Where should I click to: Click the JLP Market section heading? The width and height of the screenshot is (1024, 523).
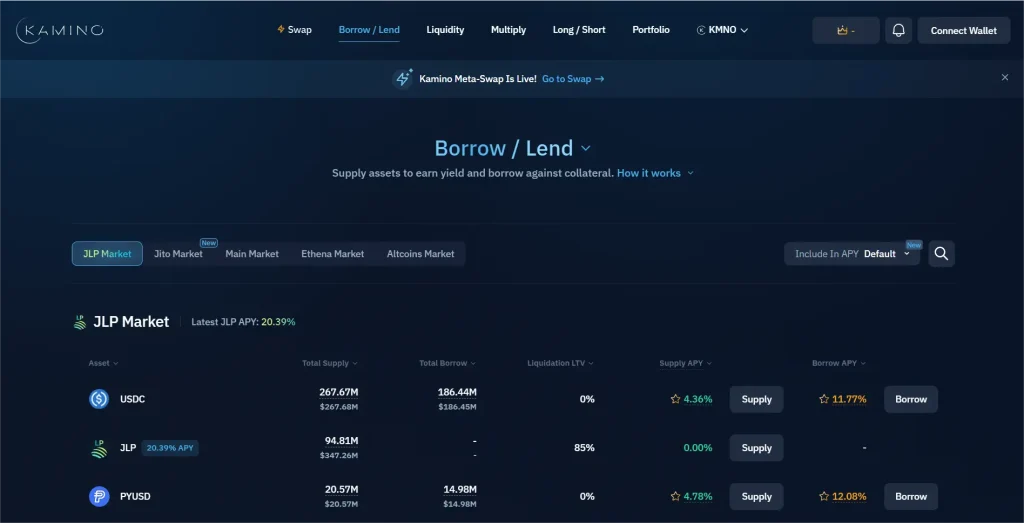131,322
